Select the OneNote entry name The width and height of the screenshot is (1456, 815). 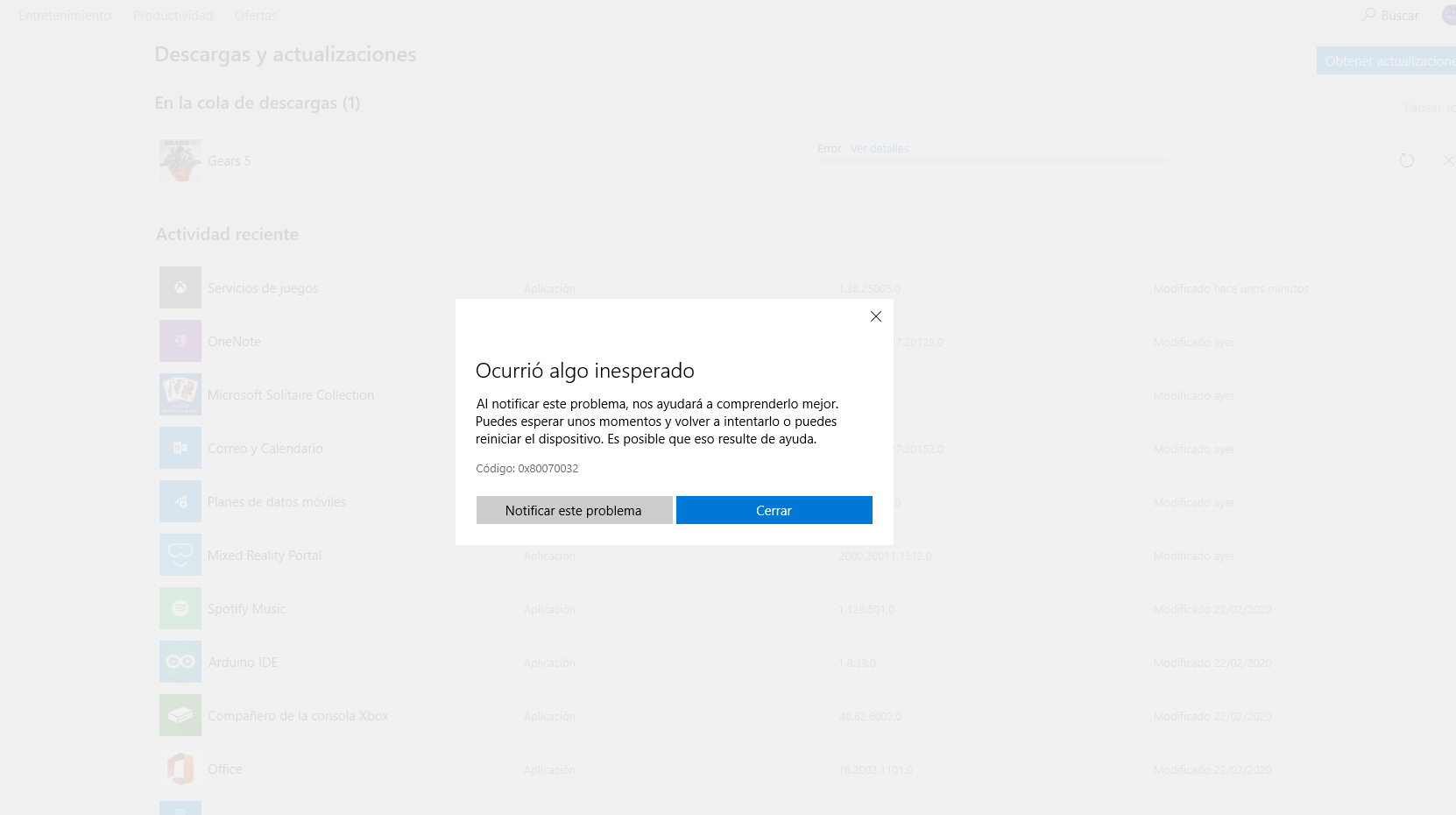point(234,342)
